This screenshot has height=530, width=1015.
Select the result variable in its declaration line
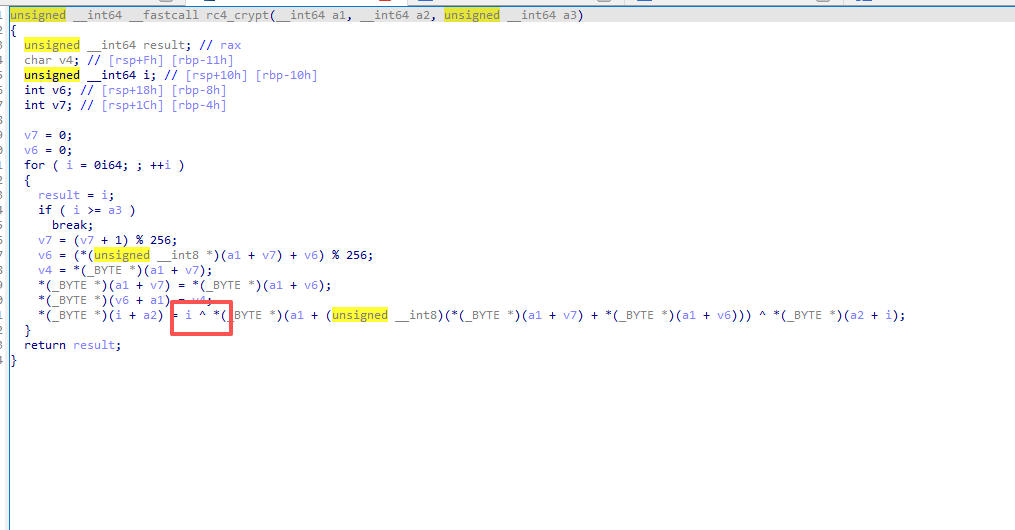pos(164,45)
